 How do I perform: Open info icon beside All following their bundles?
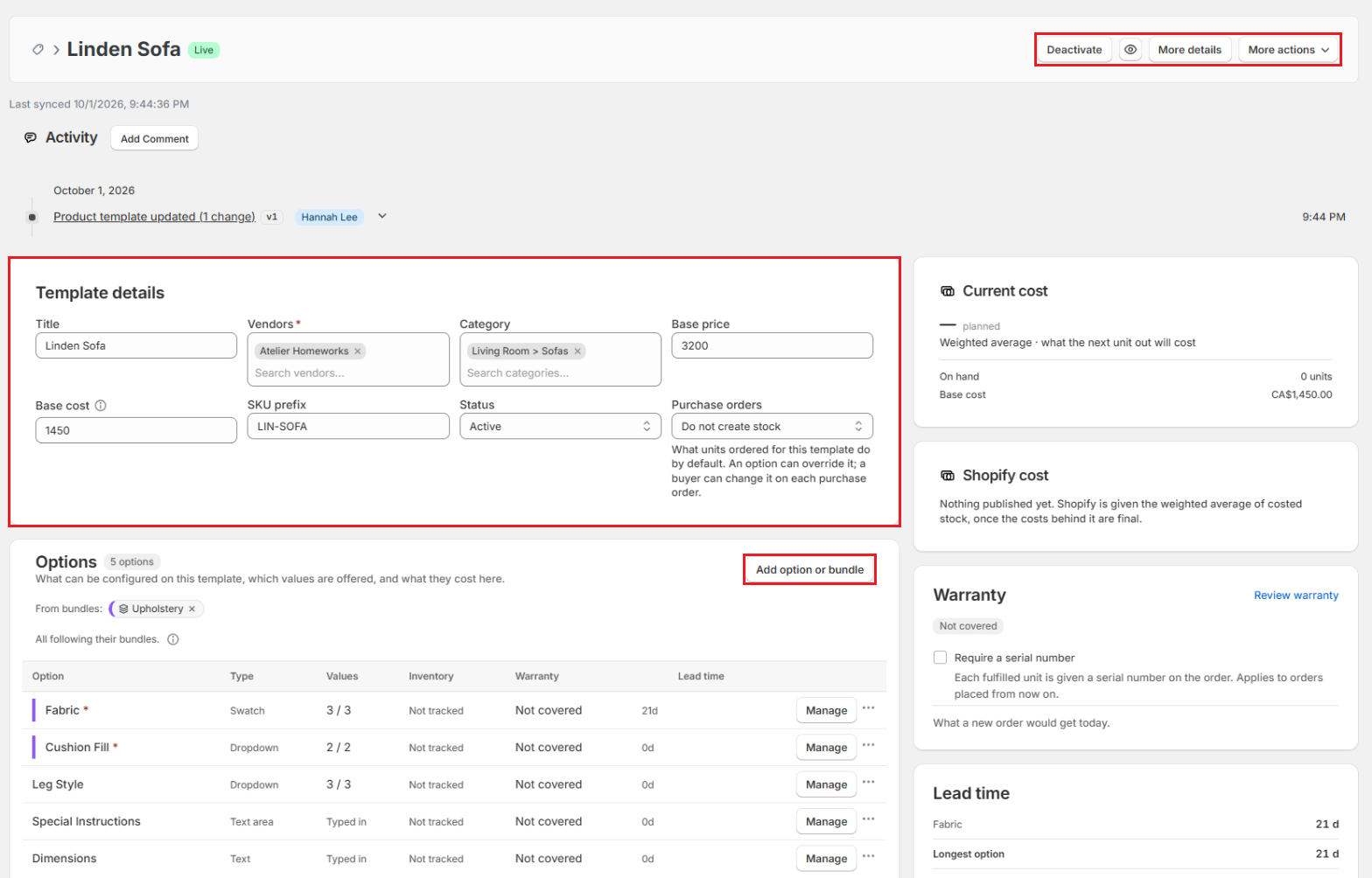tap(173, 639)
